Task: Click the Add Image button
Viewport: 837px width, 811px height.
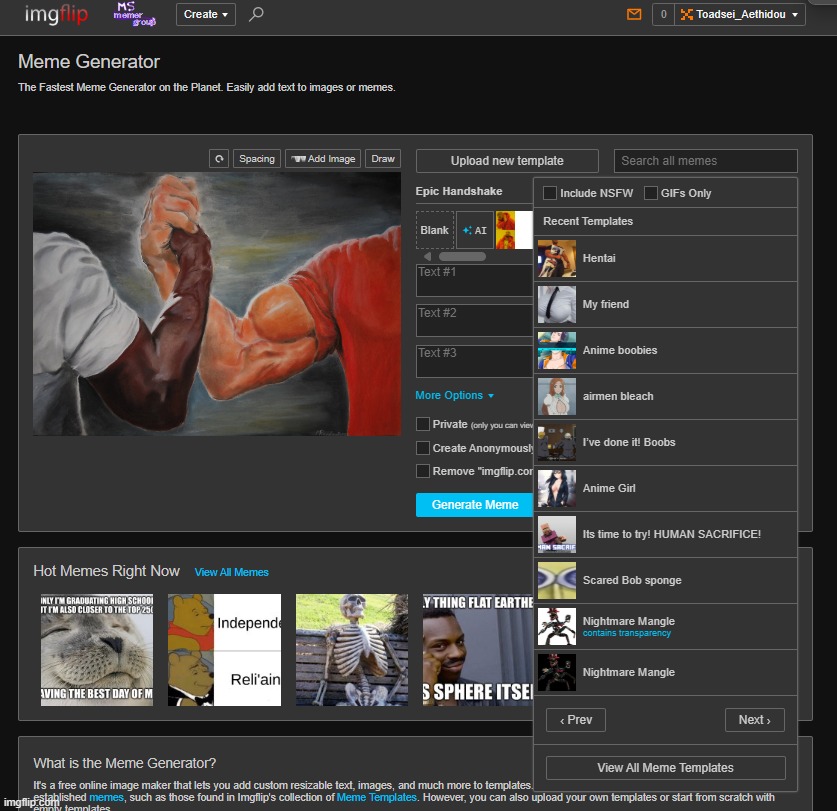Action: click(x=323, y=159)
